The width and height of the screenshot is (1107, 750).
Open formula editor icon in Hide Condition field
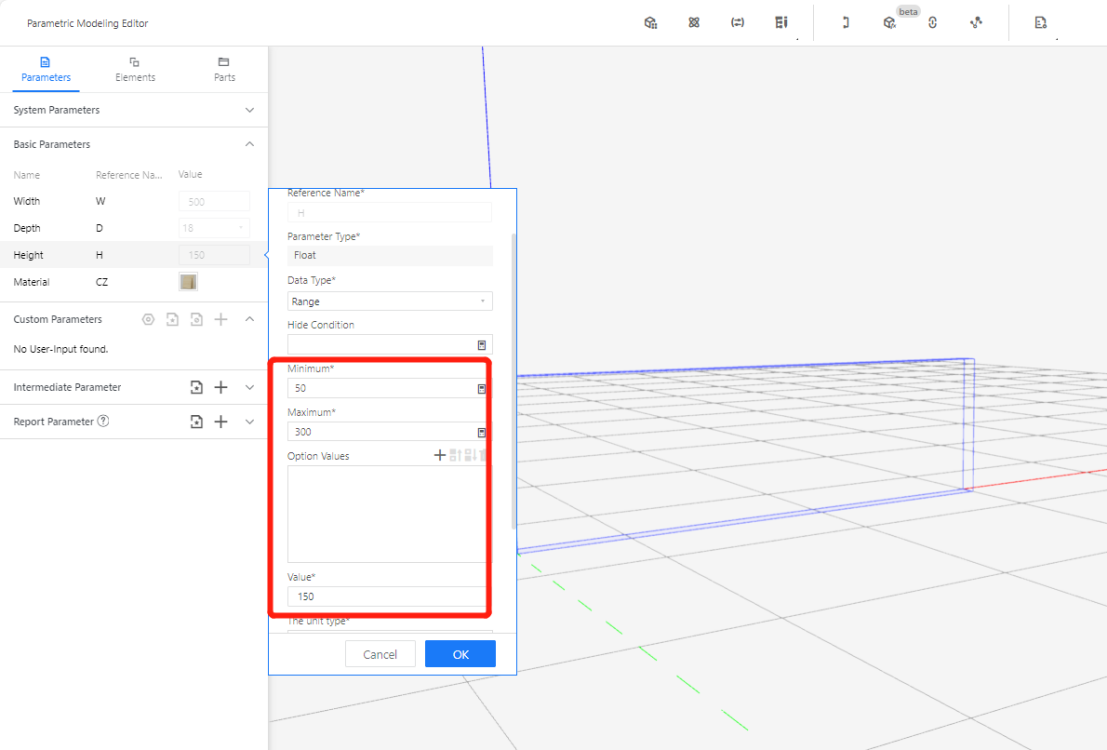click(481, 345)
